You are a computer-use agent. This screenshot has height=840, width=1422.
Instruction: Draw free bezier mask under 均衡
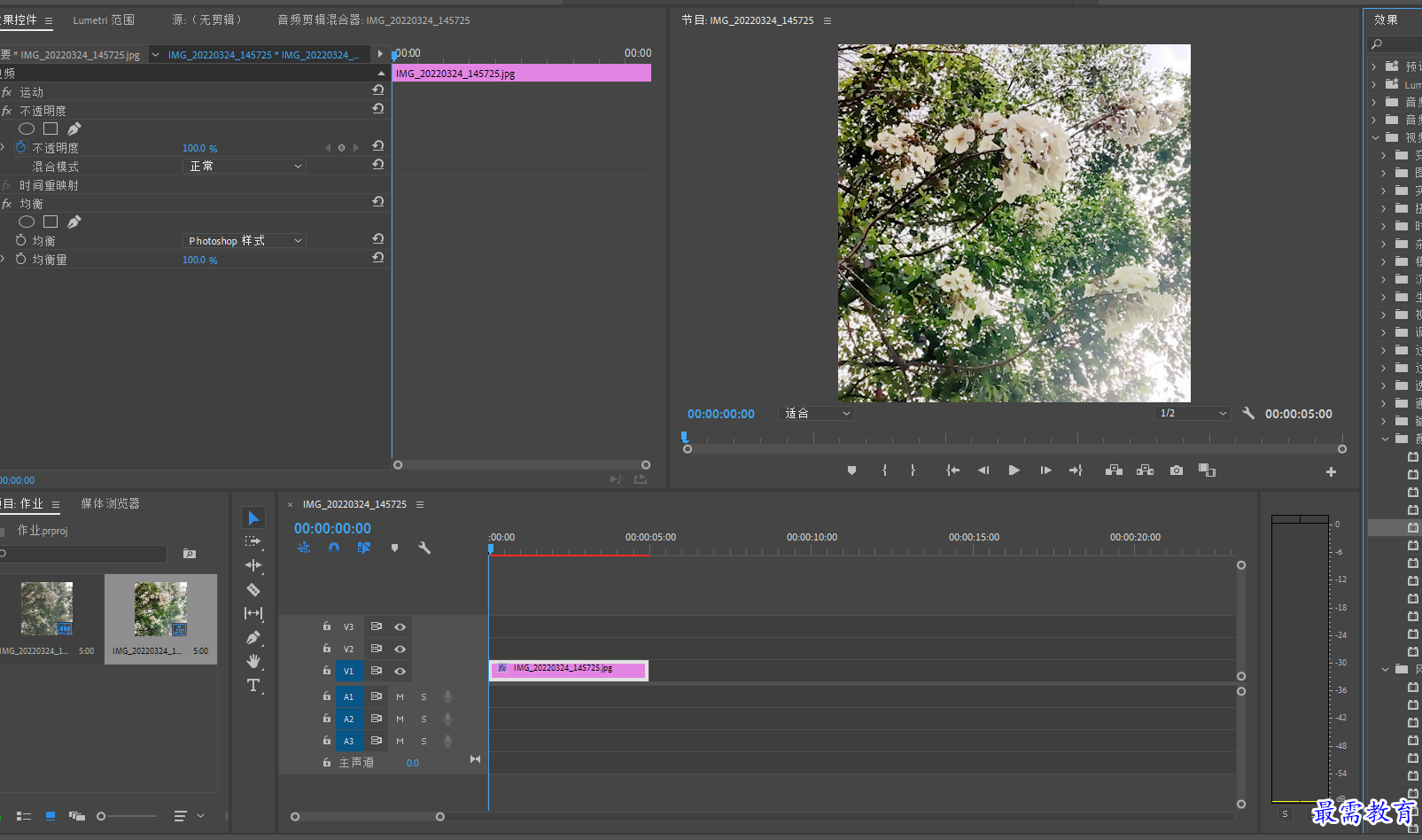click(x=74, y=222)
